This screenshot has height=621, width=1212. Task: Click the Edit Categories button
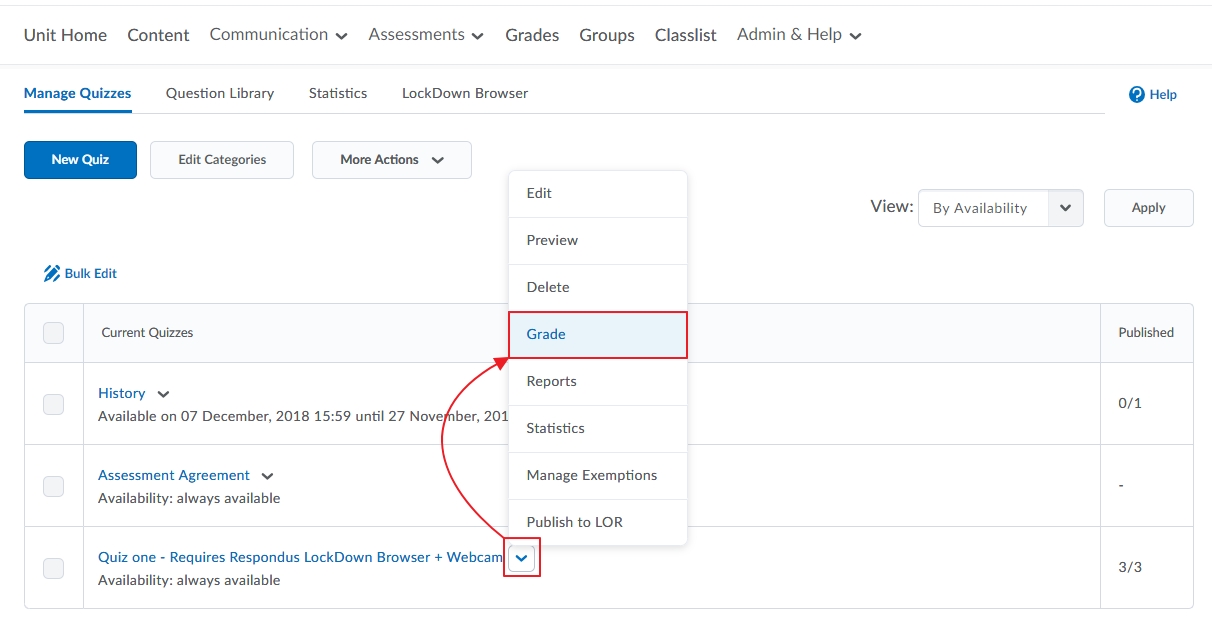coord(222,160)
